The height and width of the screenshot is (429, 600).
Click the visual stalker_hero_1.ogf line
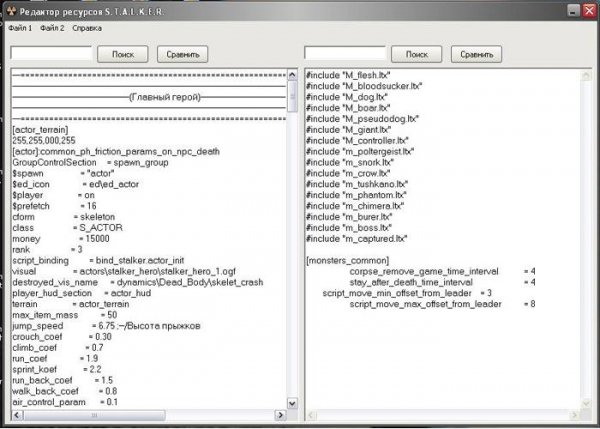124,271
